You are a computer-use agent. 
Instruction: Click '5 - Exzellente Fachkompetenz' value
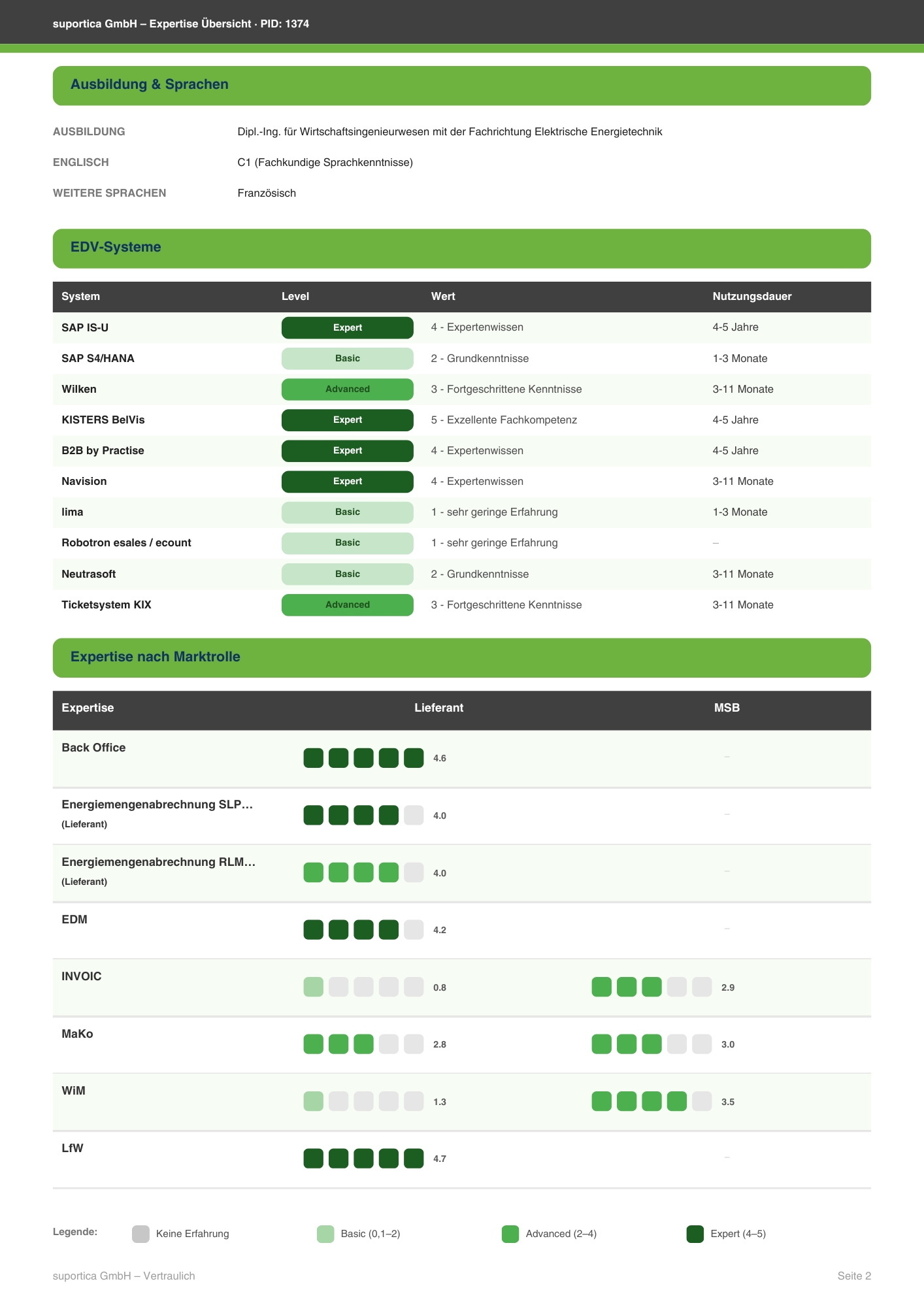point(504,420)
